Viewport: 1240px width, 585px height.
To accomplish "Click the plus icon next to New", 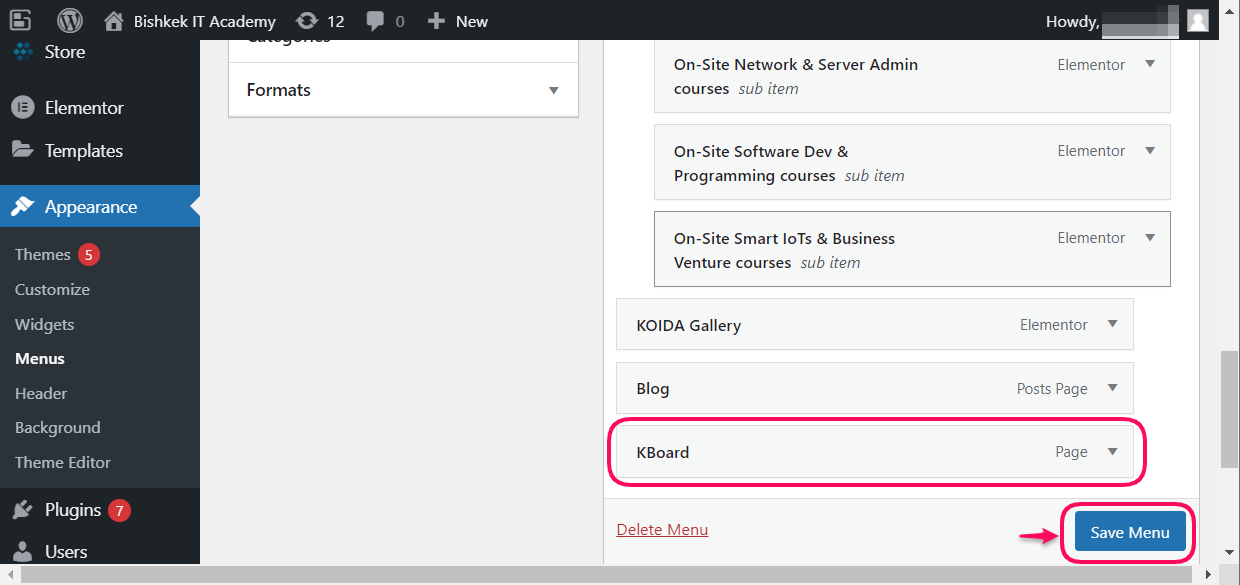I will (435, 21).
